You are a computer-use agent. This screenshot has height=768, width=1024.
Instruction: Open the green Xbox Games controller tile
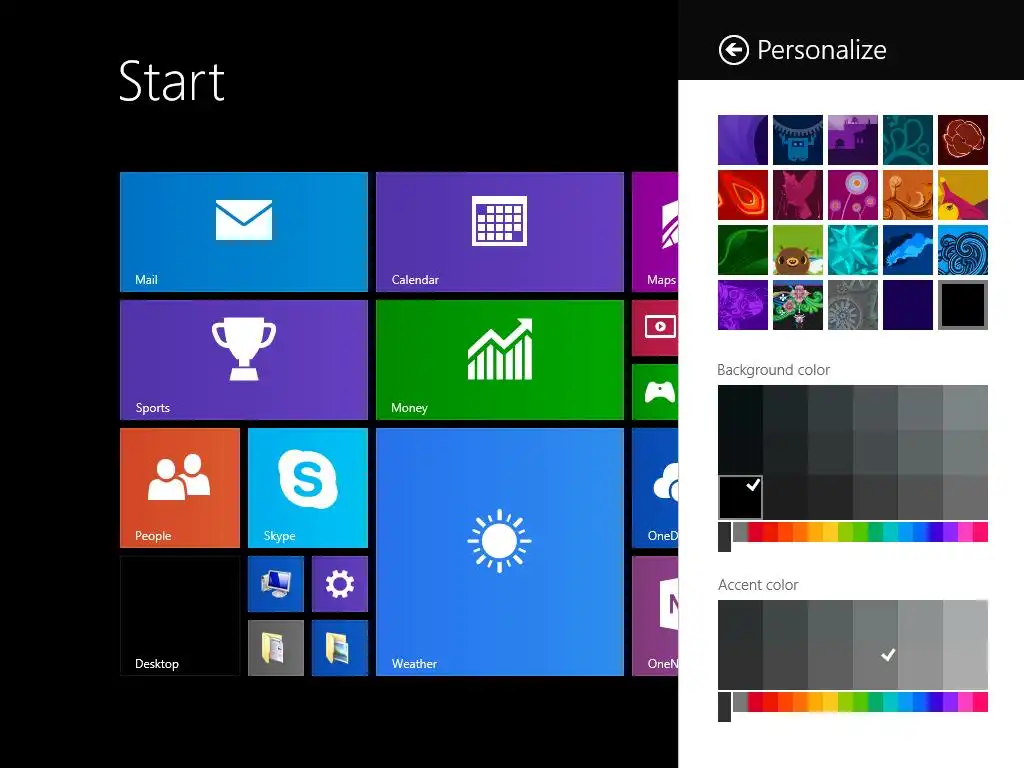(655, 392)
